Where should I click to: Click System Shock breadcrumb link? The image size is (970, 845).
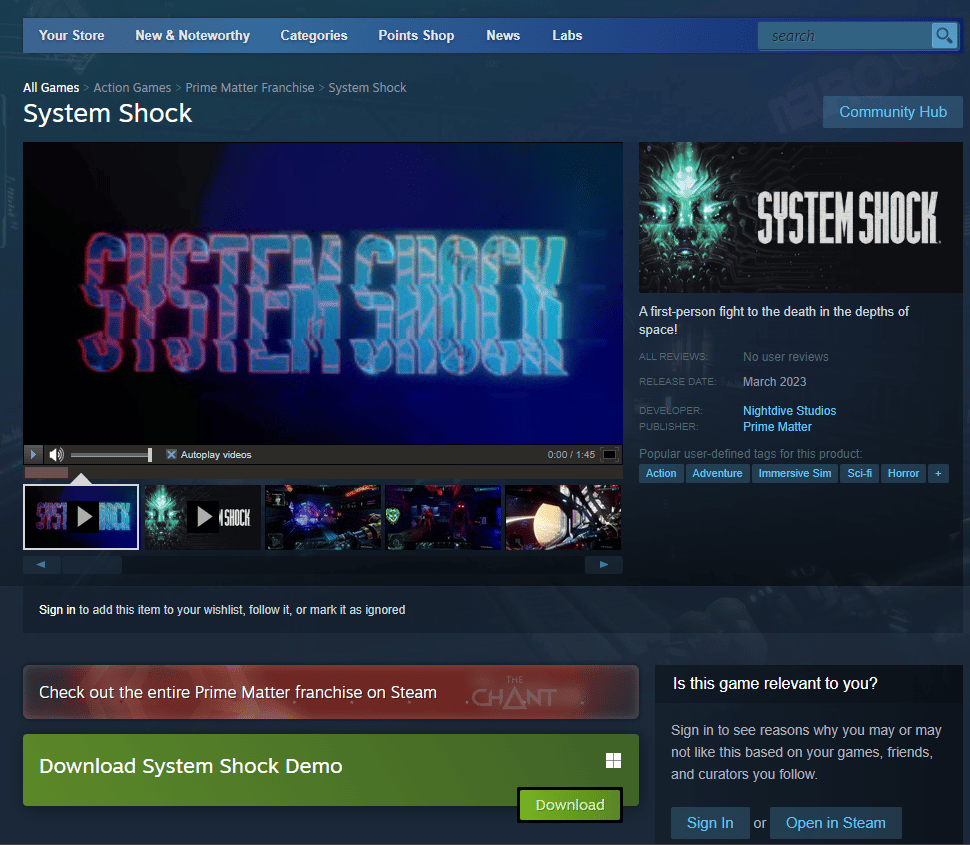tap(367, 88)
